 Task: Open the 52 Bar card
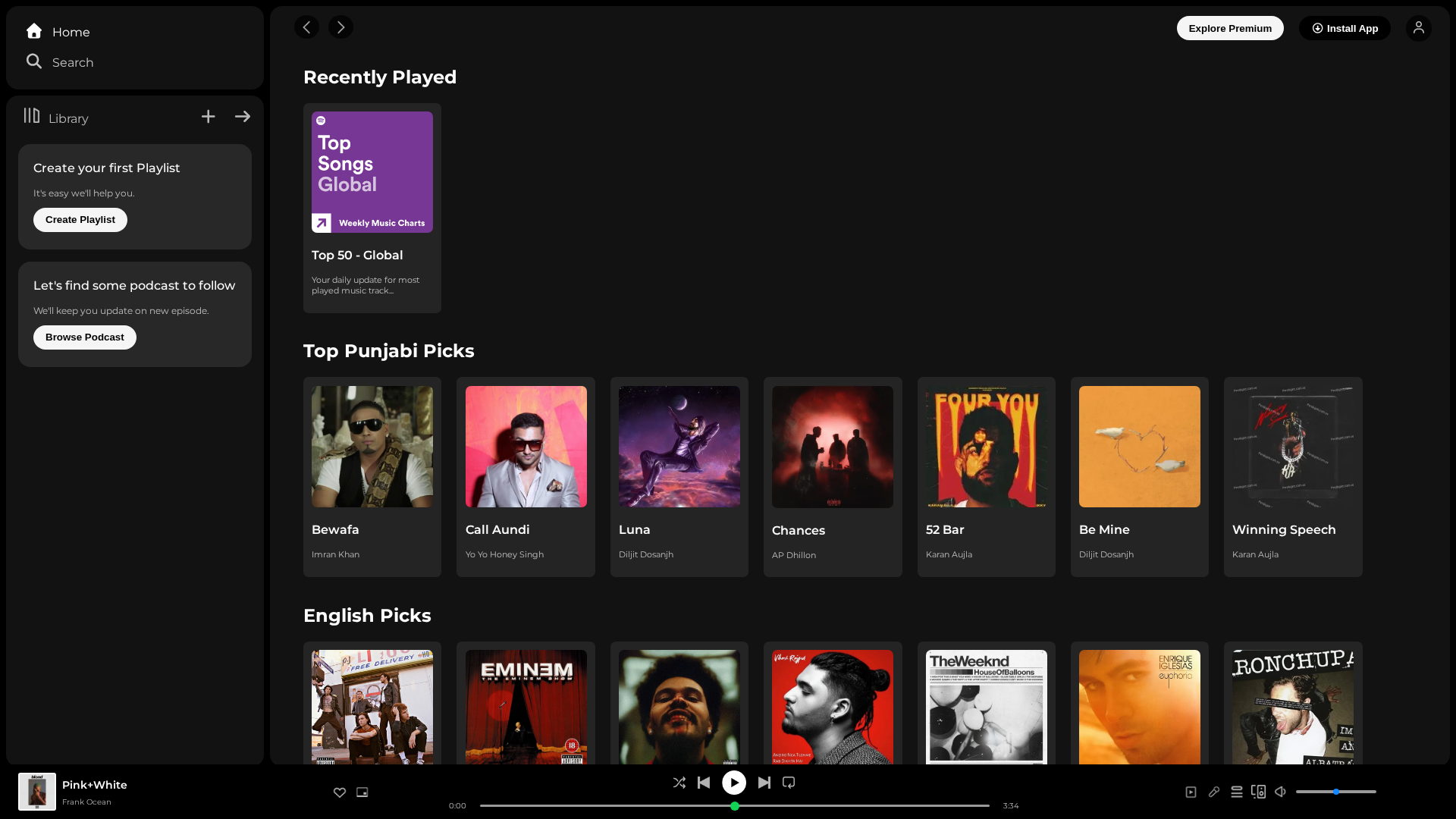(x=987, y=477)
